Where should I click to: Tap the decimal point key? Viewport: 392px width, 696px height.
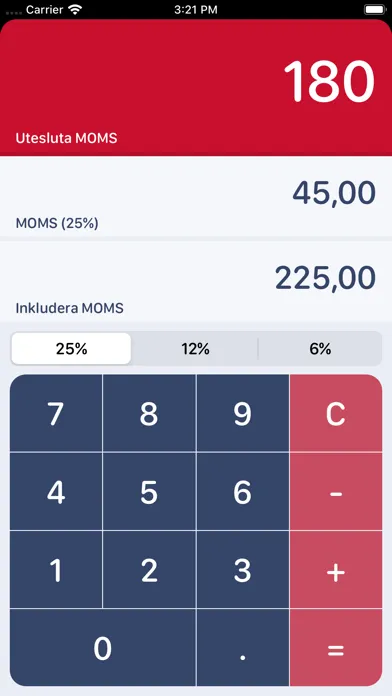tap(242, 648)
